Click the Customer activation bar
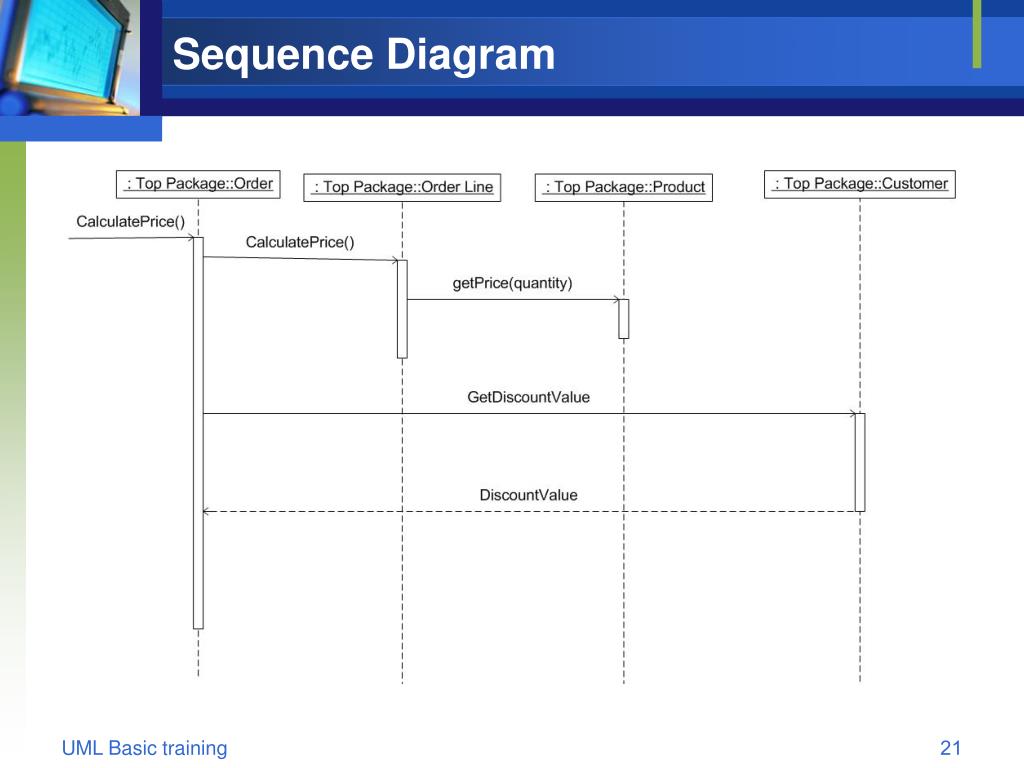The height and width of the screenshot is (768, 1024). click(x=860, y=462)
